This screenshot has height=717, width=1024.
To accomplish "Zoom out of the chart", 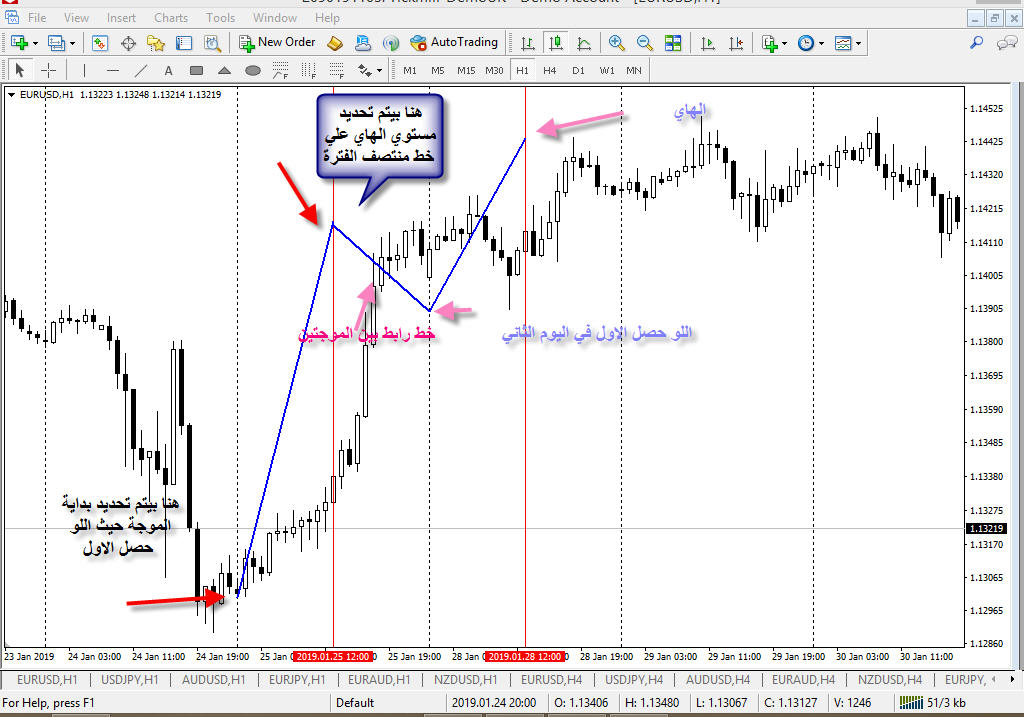I will (x=645, y=43).
